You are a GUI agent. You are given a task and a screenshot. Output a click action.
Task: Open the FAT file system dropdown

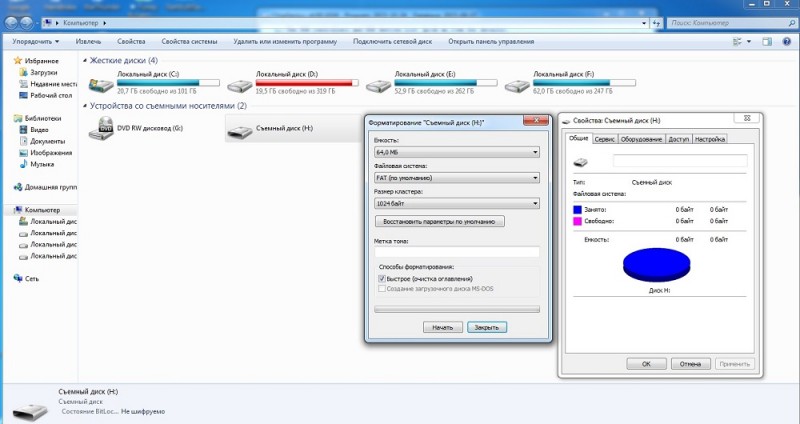point(457,178)
